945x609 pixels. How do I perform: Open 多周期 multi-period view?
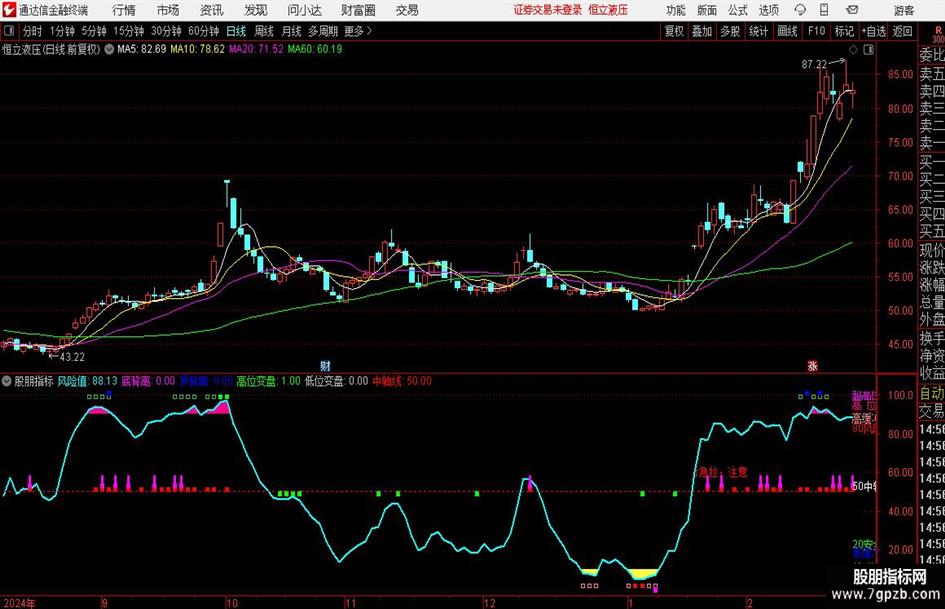[x=323, y=31]
